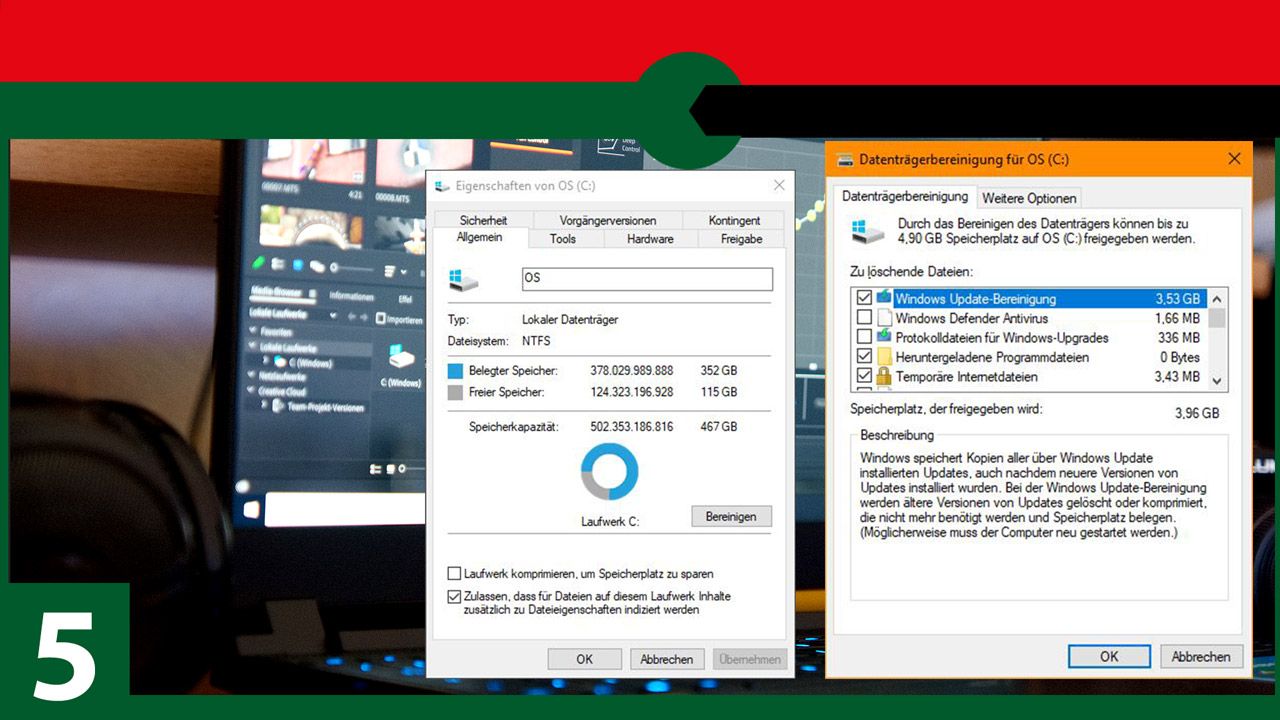Open the Weitere Optionen tab
The image size is (1280, 720).
tap(1029, 198)
